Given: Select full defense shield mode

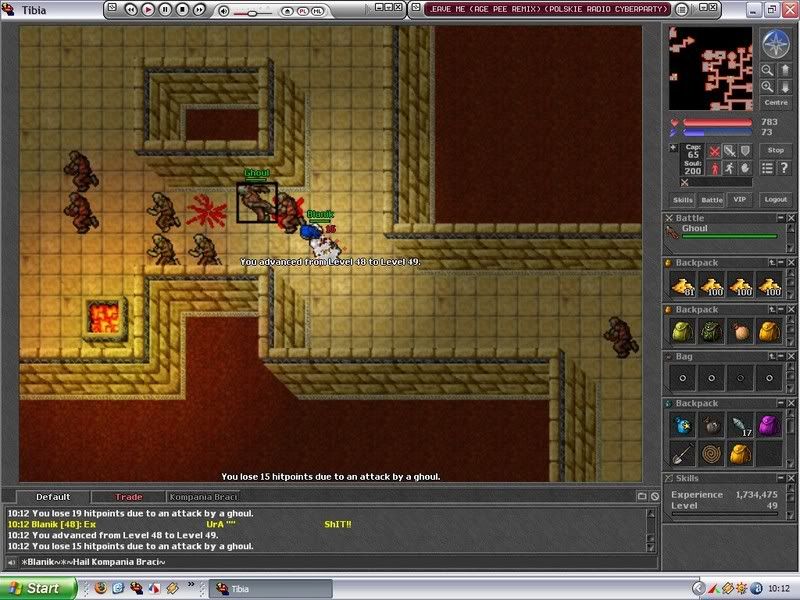Looking at the screenshot, I should pos(745,152).
